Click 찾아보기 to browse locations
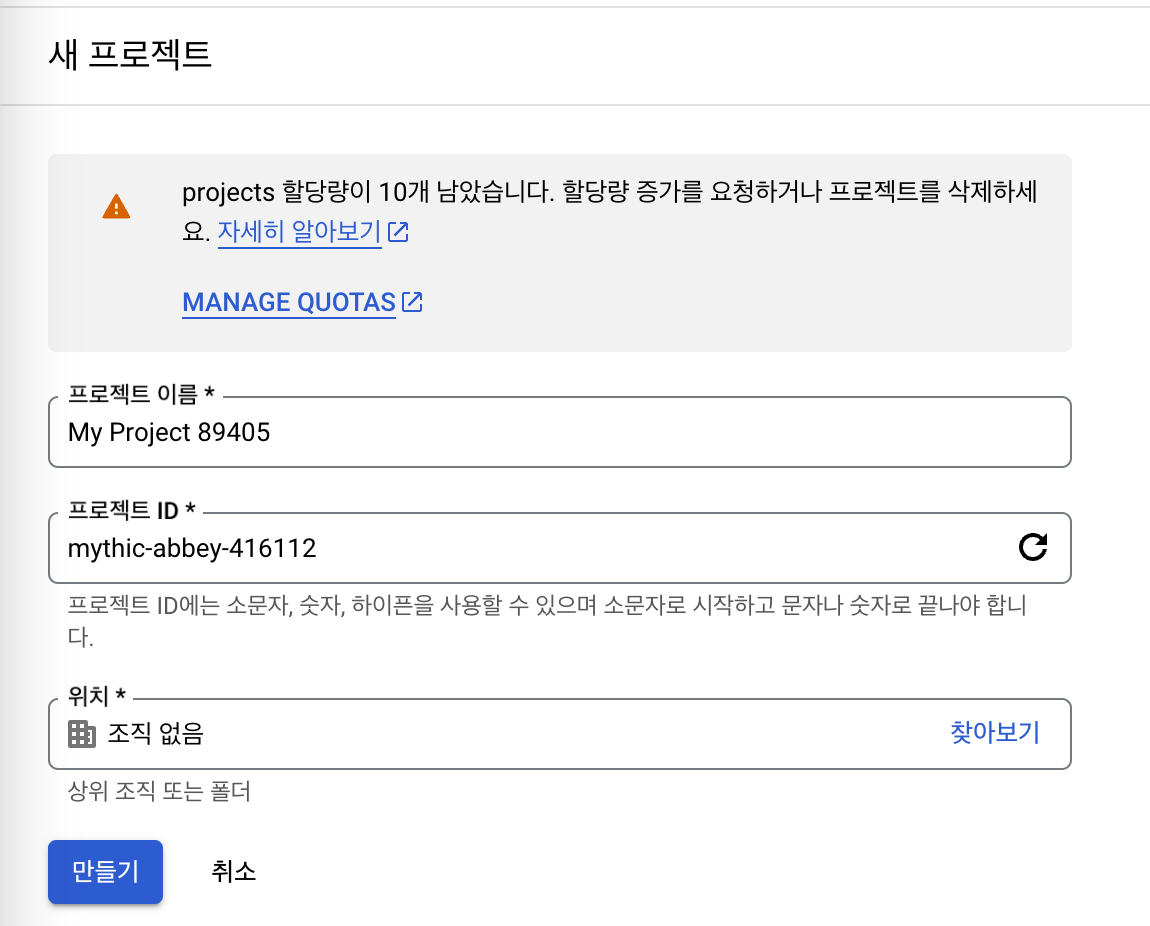Screen dimensions: 1150x926 click(x=995, y=732)
